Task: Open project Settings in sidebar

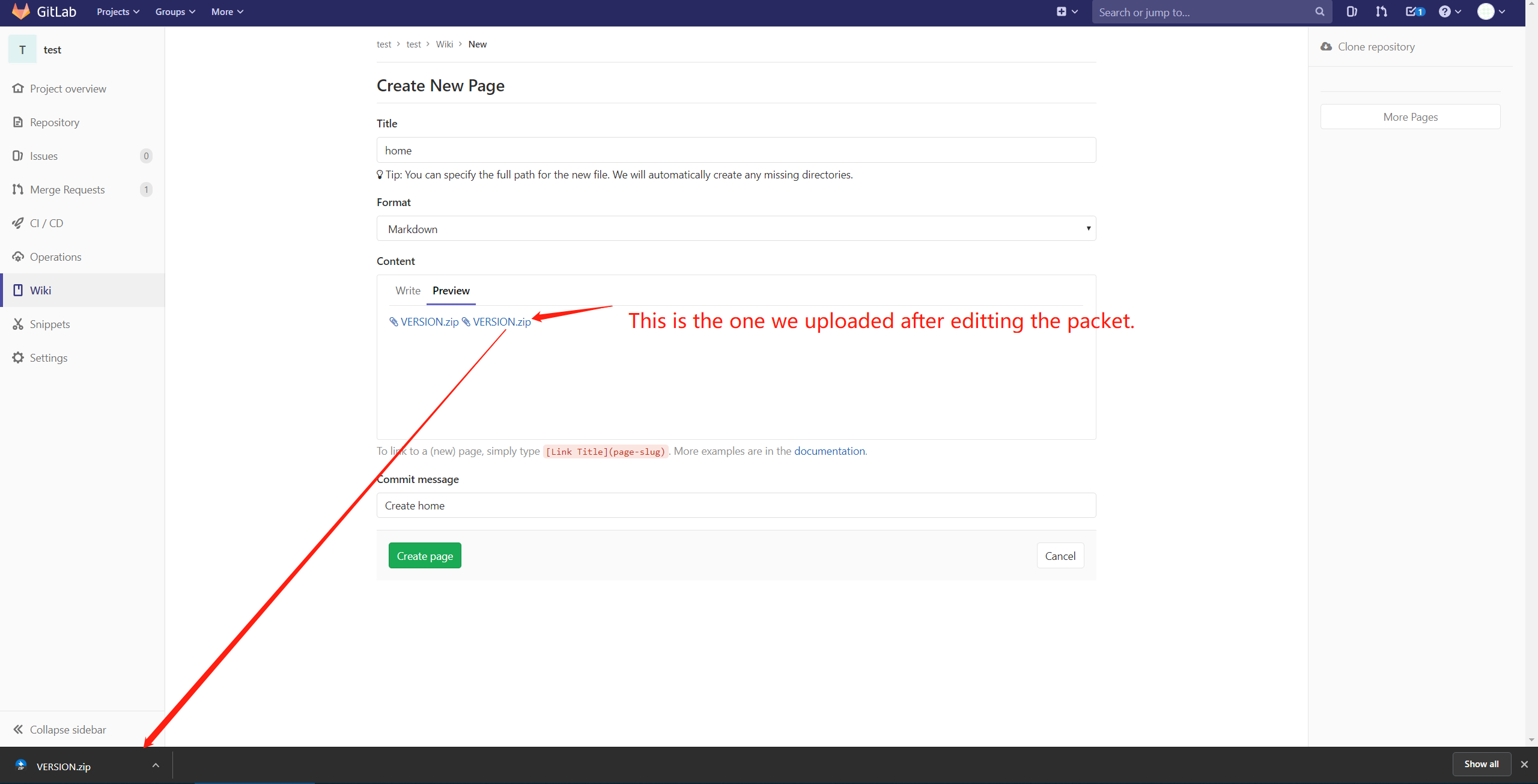Action: [x=49, y=358]
